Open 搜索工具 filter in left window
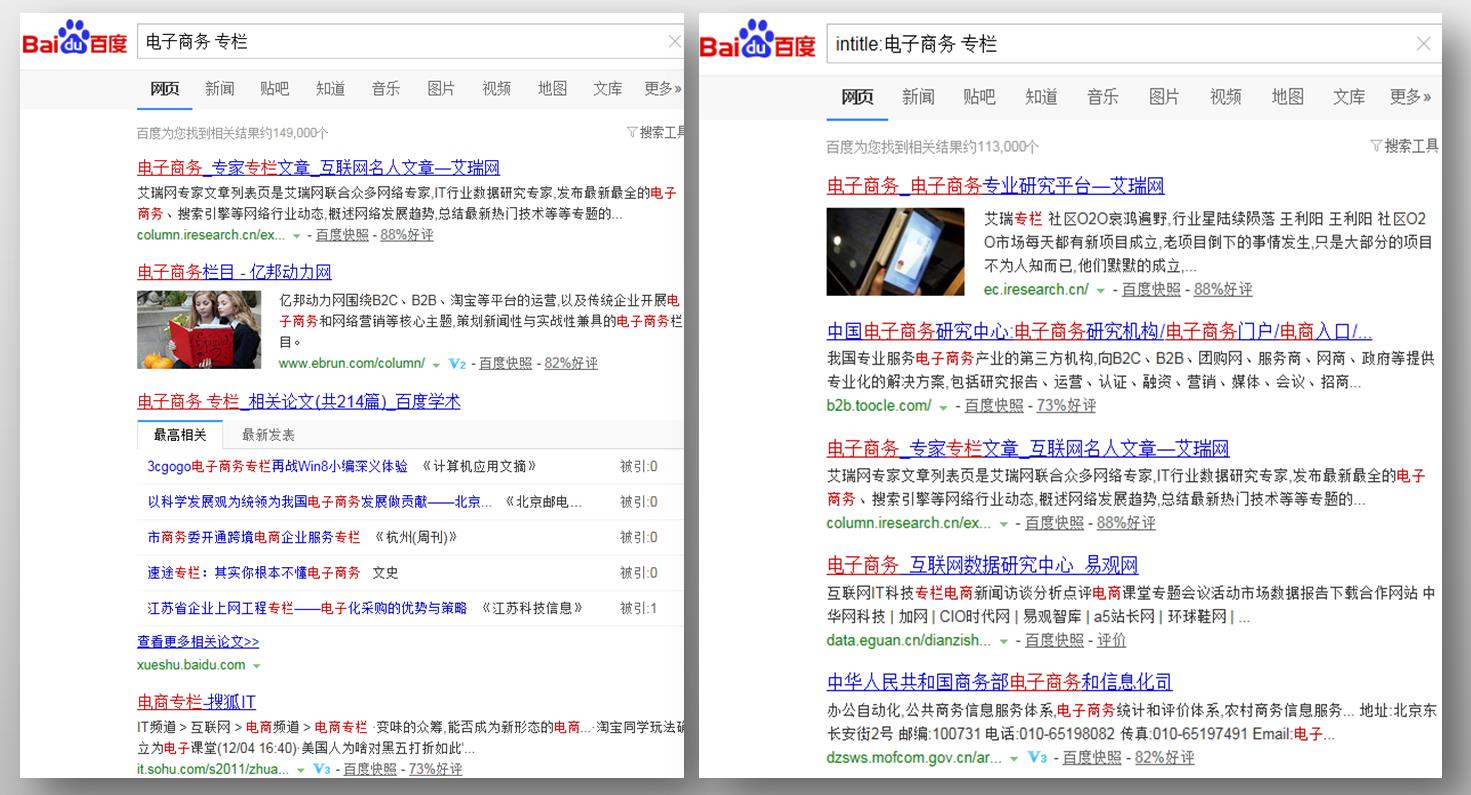1471x795 pixels. click(655, 132)
